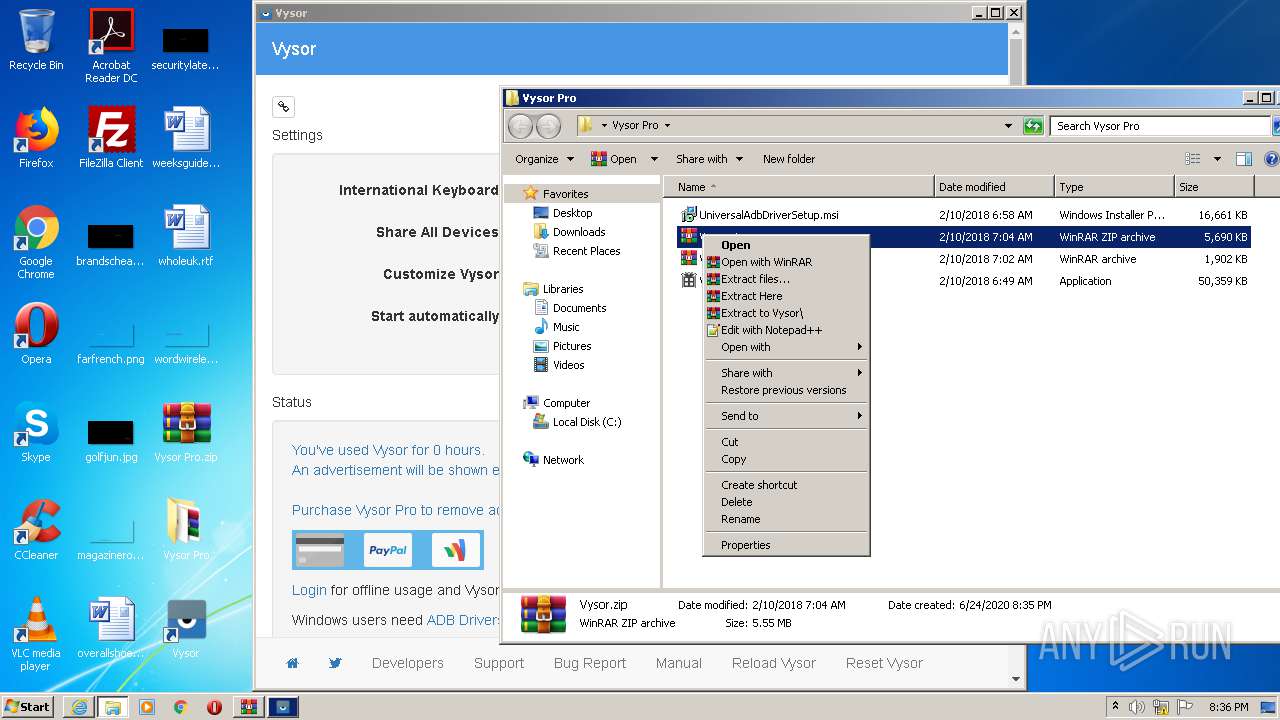Click the Explorer forward arrow button
The image size is (1280, 720).
point(548,126)
